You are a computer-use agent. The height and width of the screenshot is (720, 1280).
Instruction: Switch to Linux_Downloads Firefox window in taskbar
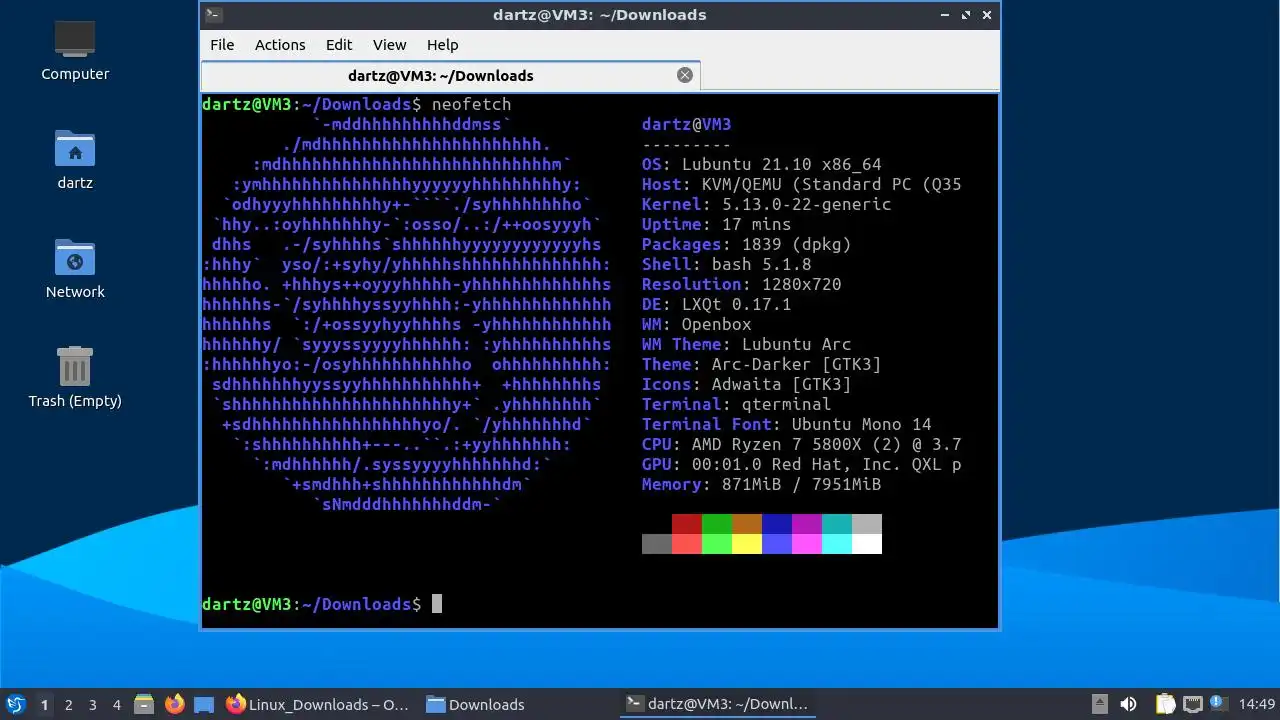[x=318, y=704]
